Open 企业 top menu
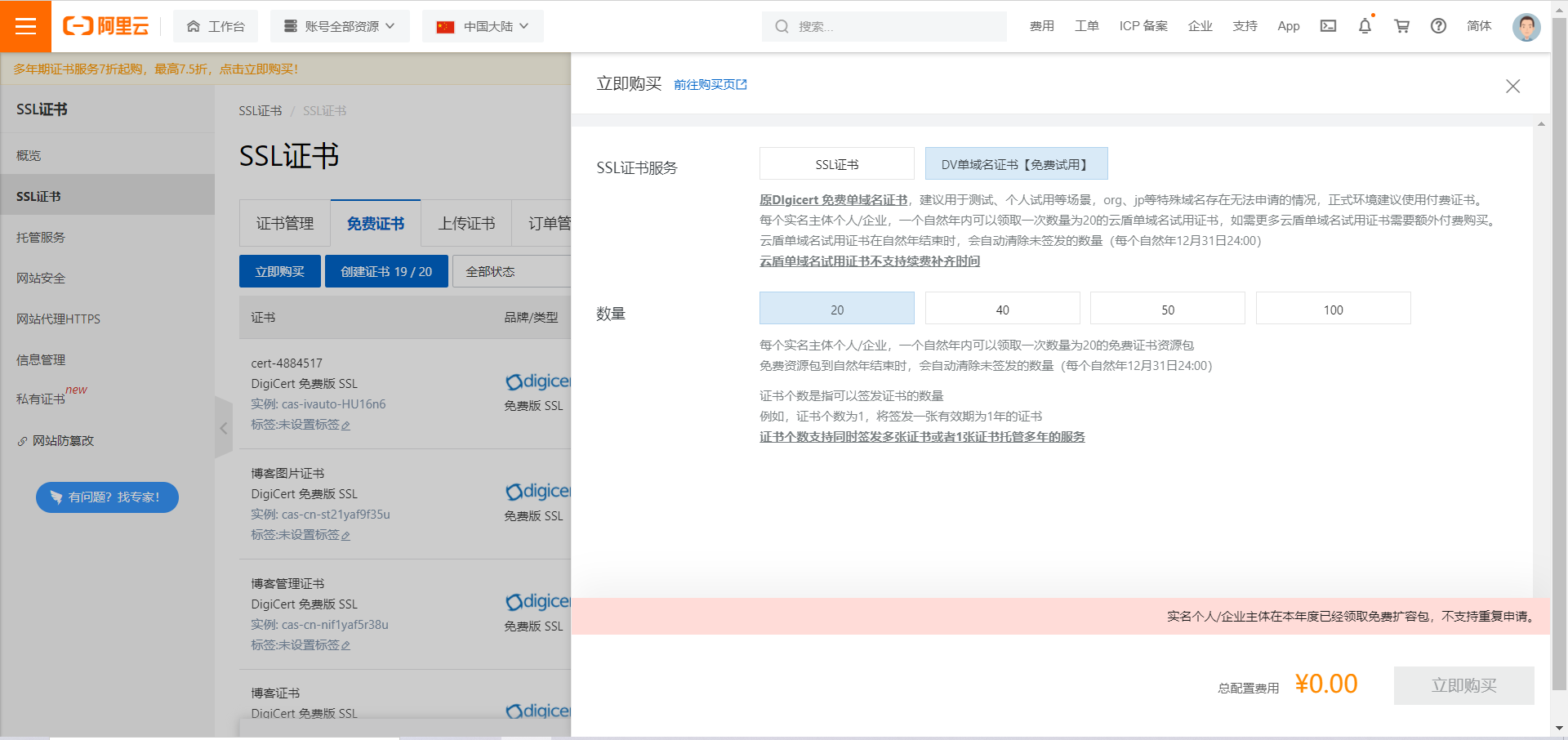 1200,26
